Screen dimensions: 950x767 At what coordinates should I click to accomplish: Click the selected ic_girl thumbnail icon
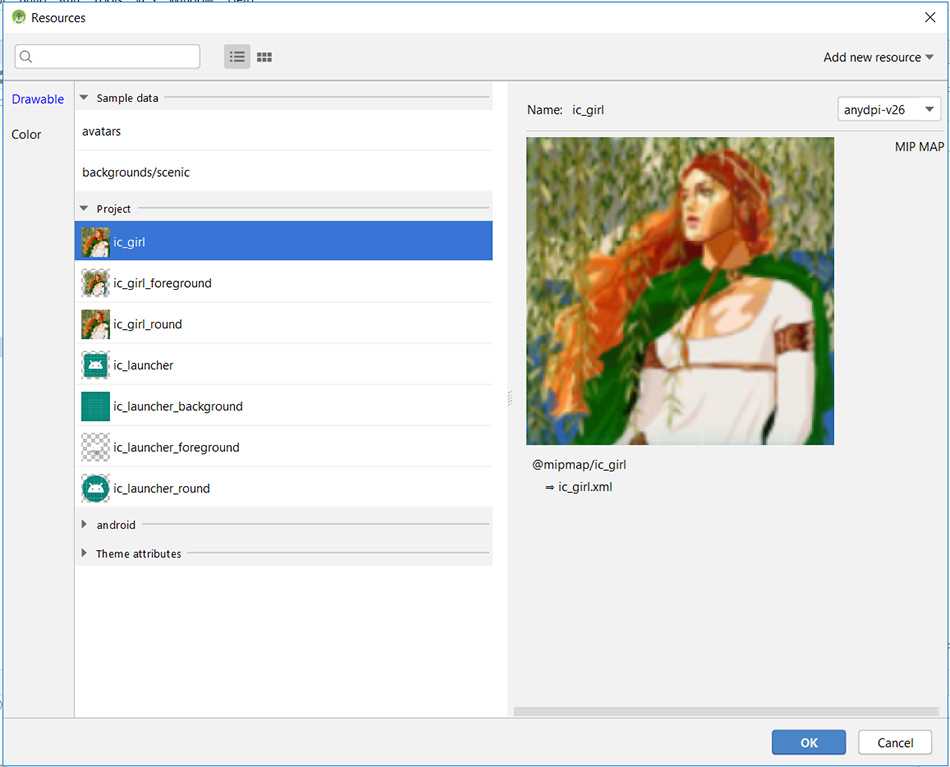point(95,242)
